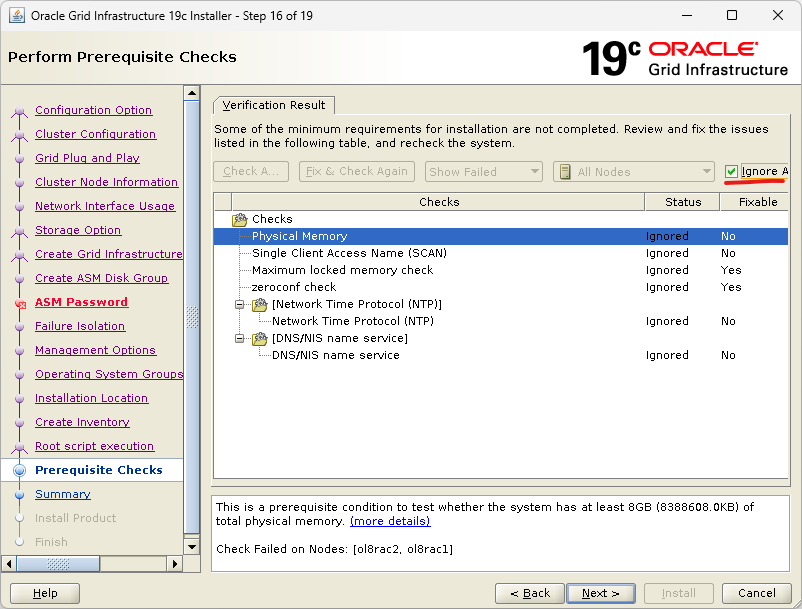Screen dimensions: 802x609
Task: Go to Create Inventory step
Action: [82, 422]
